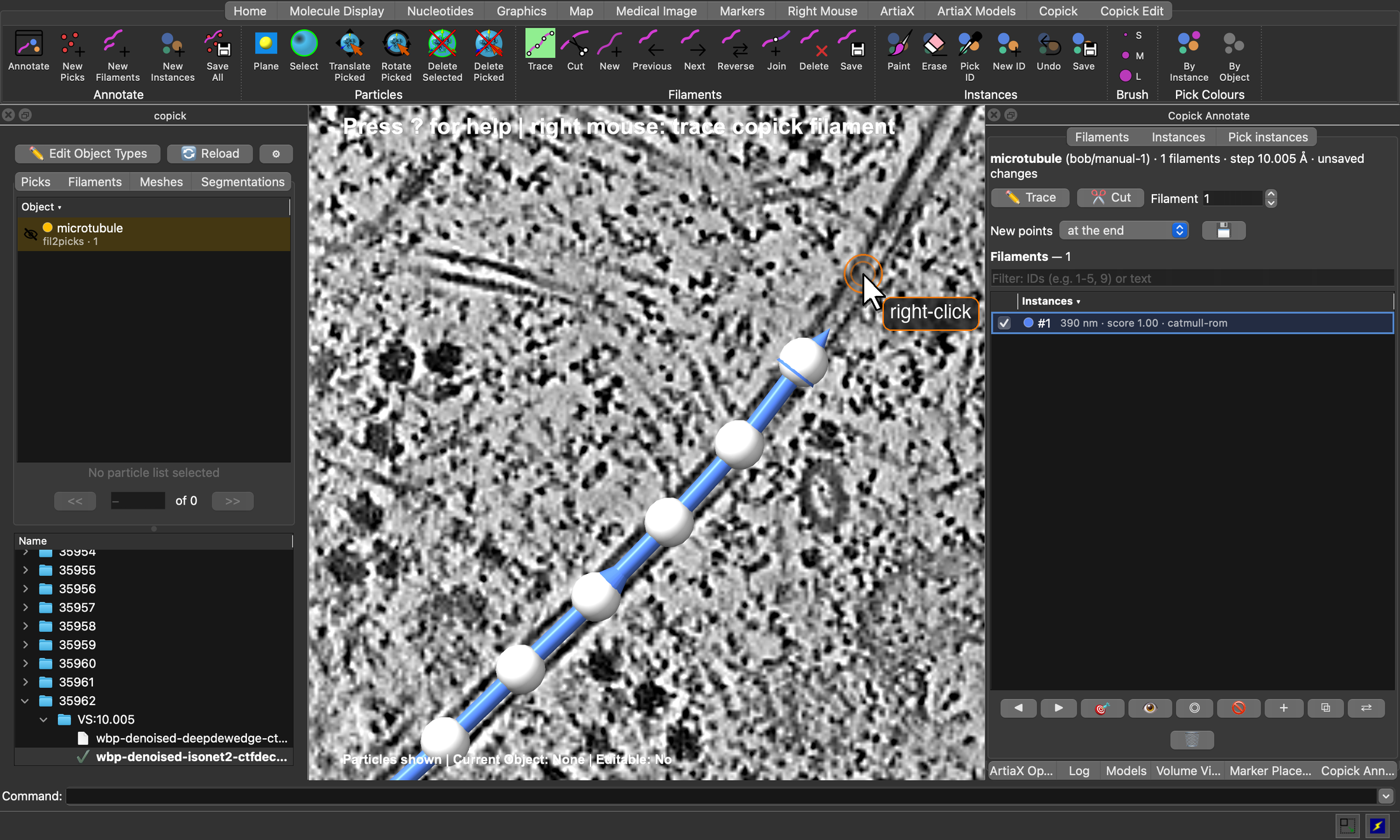Select medium M brush size
The width and height of the screenshot is (1400, 840).
1132,56
